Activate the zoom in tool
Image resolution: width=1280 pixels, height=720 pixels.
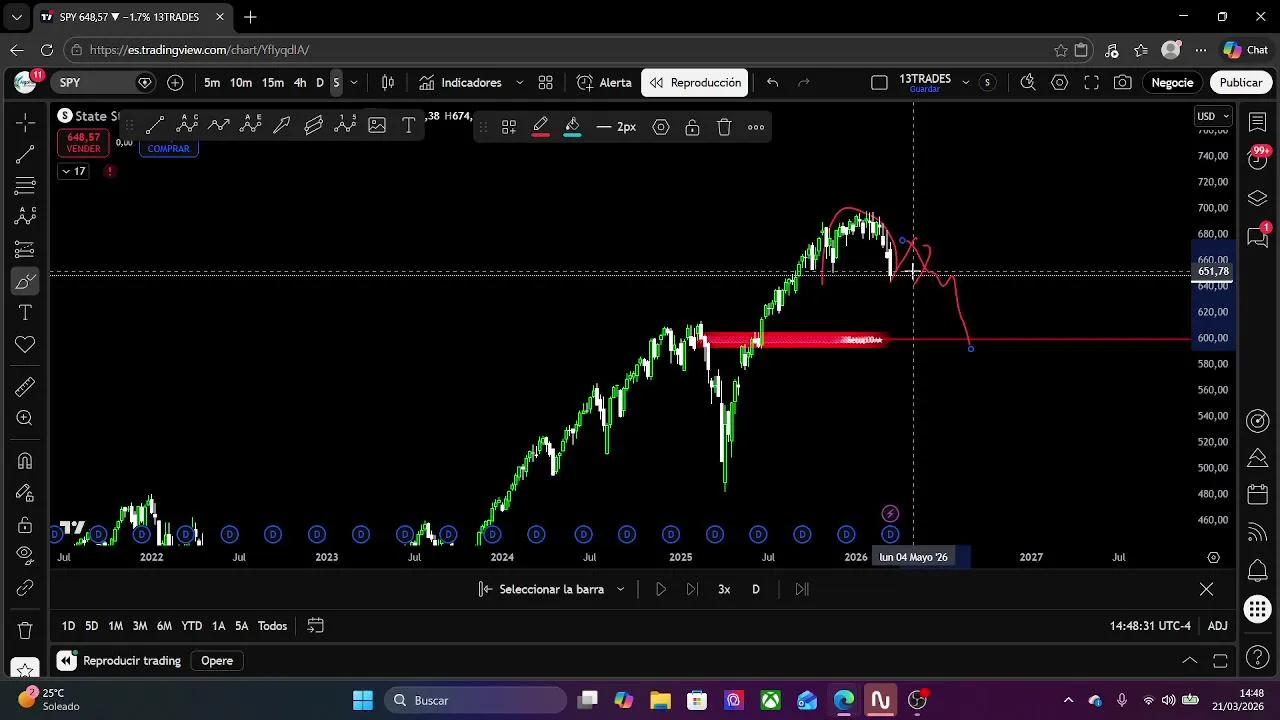click(x=25, y=419)
